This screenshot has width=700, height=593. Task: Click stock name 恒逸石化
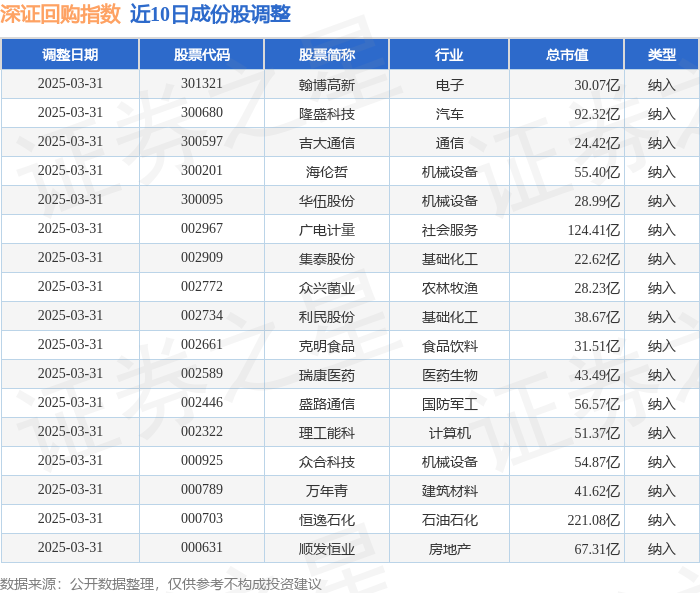pos(327,520)
